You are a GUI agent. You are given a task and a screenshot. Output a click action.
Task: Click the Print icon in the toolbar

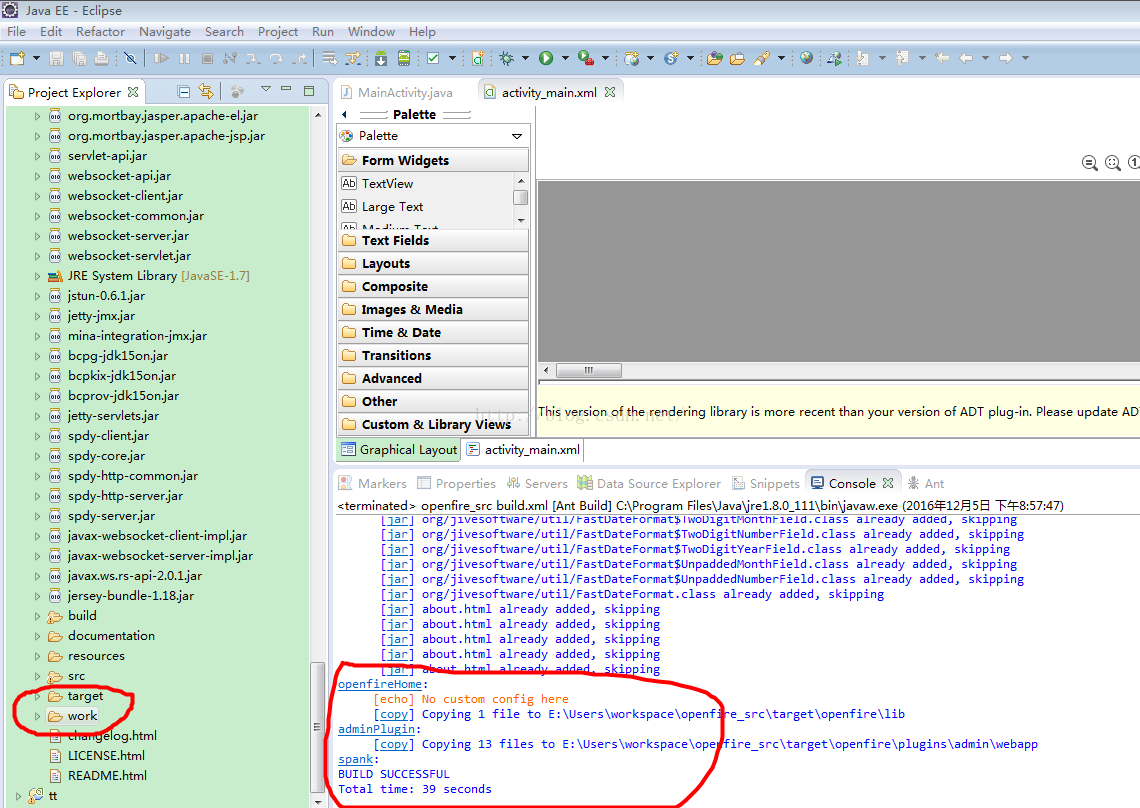[101, 58]
